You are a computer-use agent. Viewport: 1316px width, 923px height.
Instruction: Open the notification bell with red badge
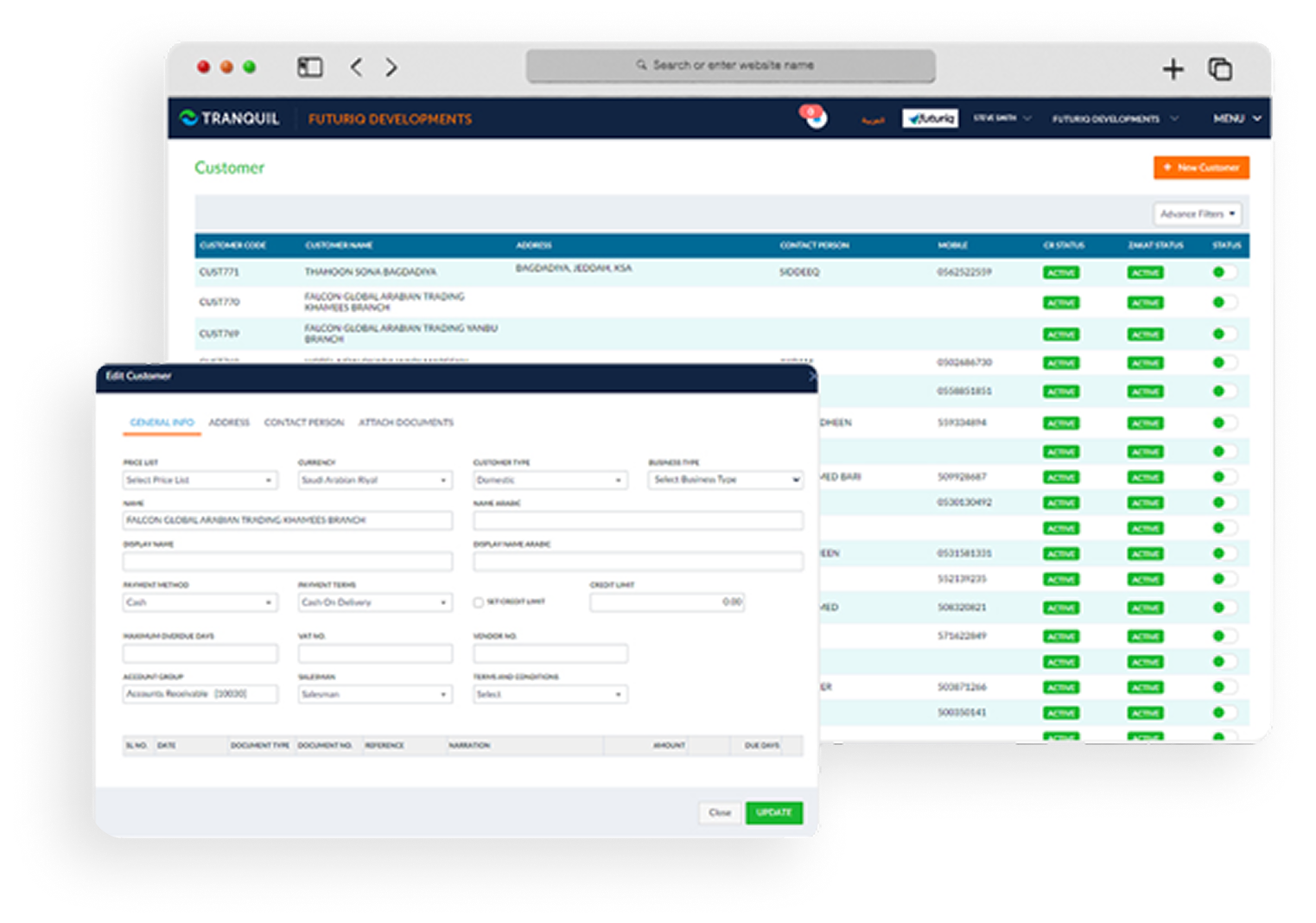[x=813, y=117]
